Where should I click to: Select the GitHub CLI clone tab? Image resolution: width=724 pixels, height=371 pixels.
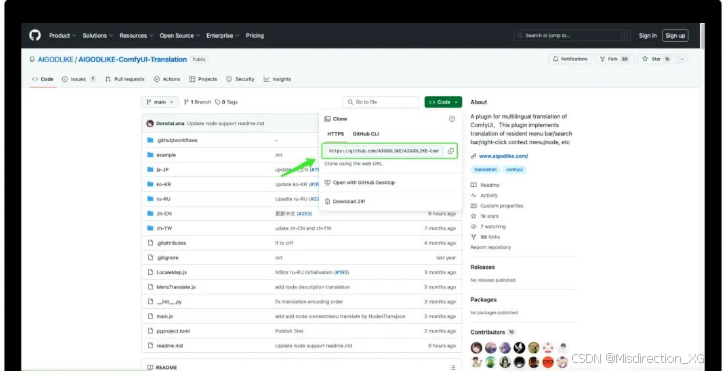tap(366, 134)
